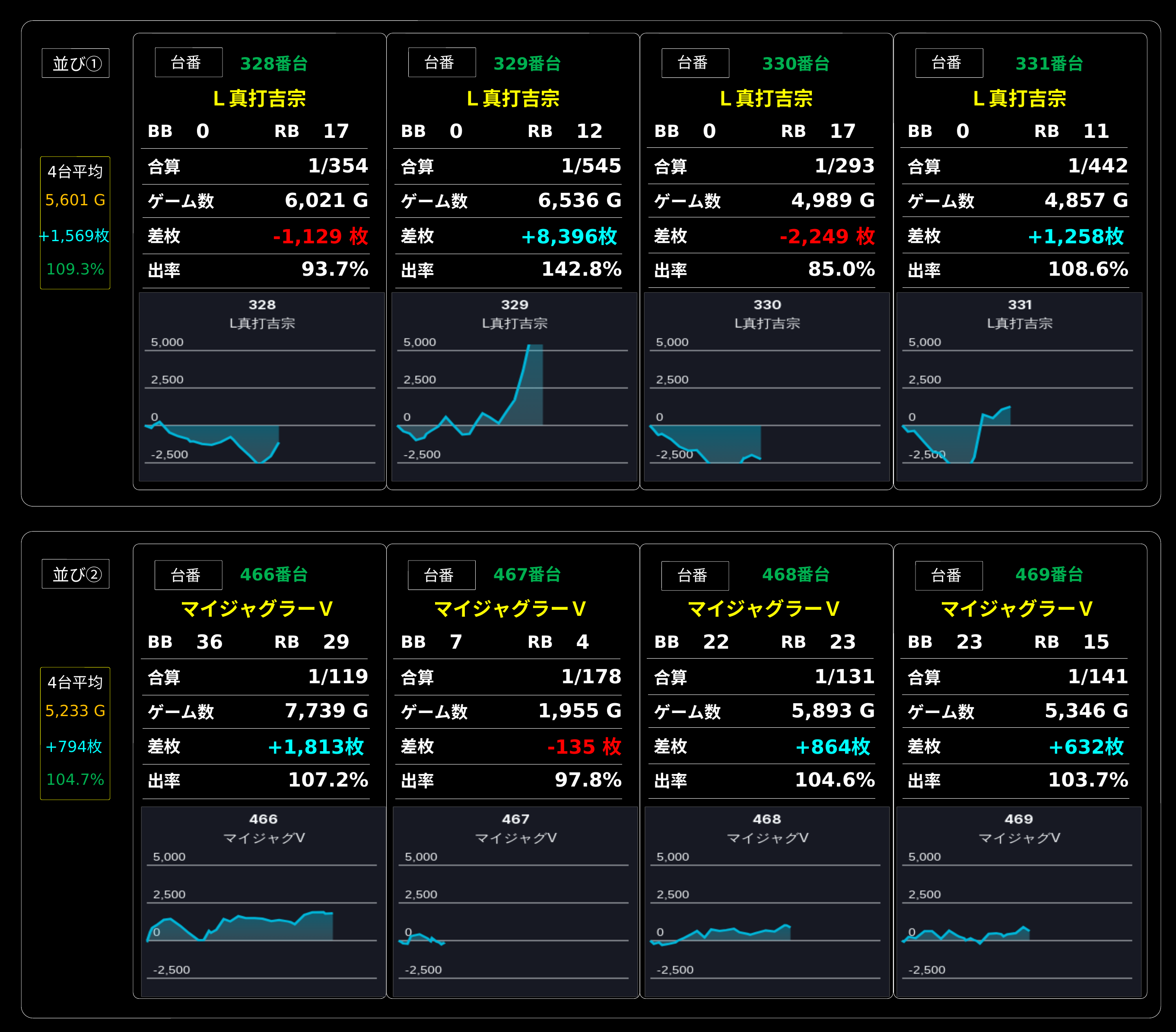The width and height of the screenshot is (1176, 1032).
Task: Click the 104.7% average payout rate
Action: (75, 779)
